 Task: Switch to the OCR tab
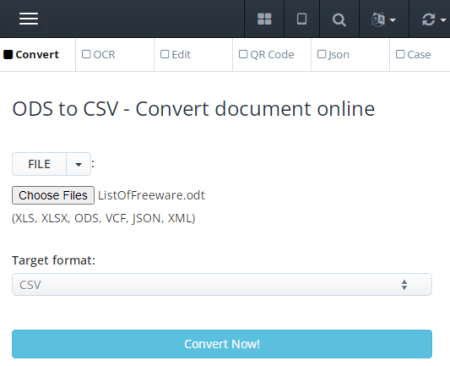coord(99,55)
